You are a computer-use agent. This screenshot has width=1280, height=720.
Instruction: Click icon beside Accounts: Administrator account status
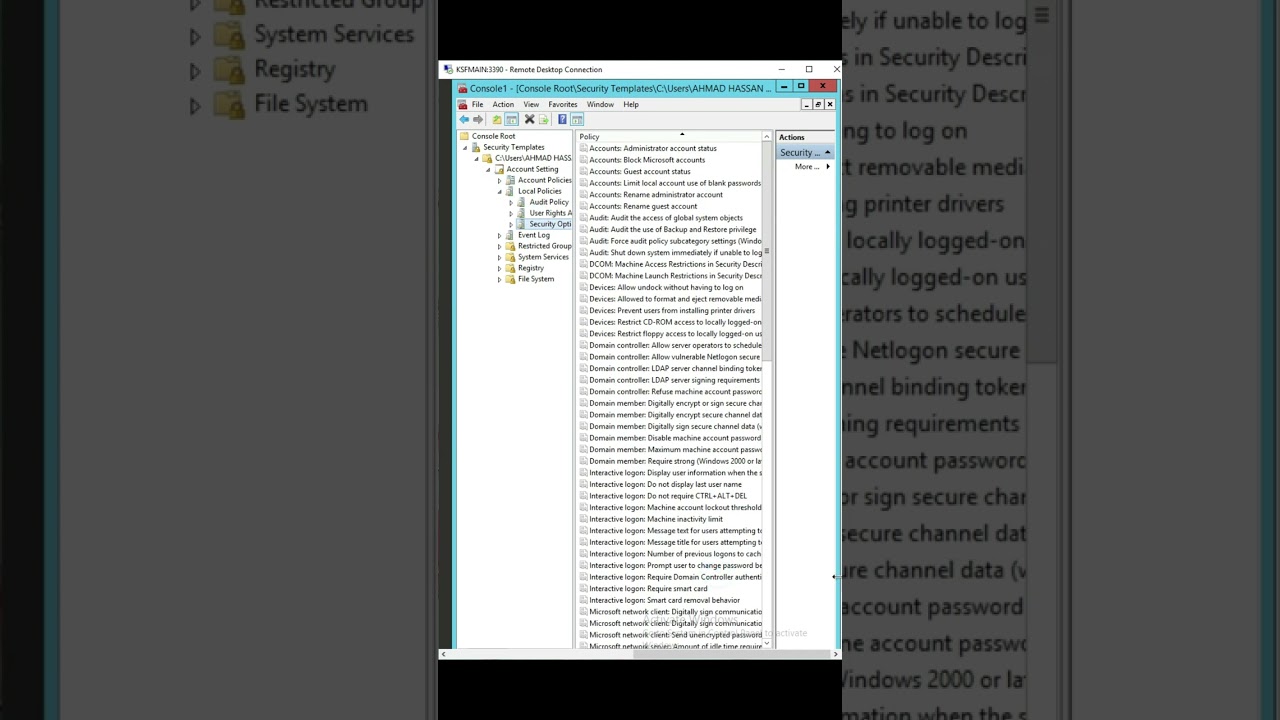[x=584, y=148]
